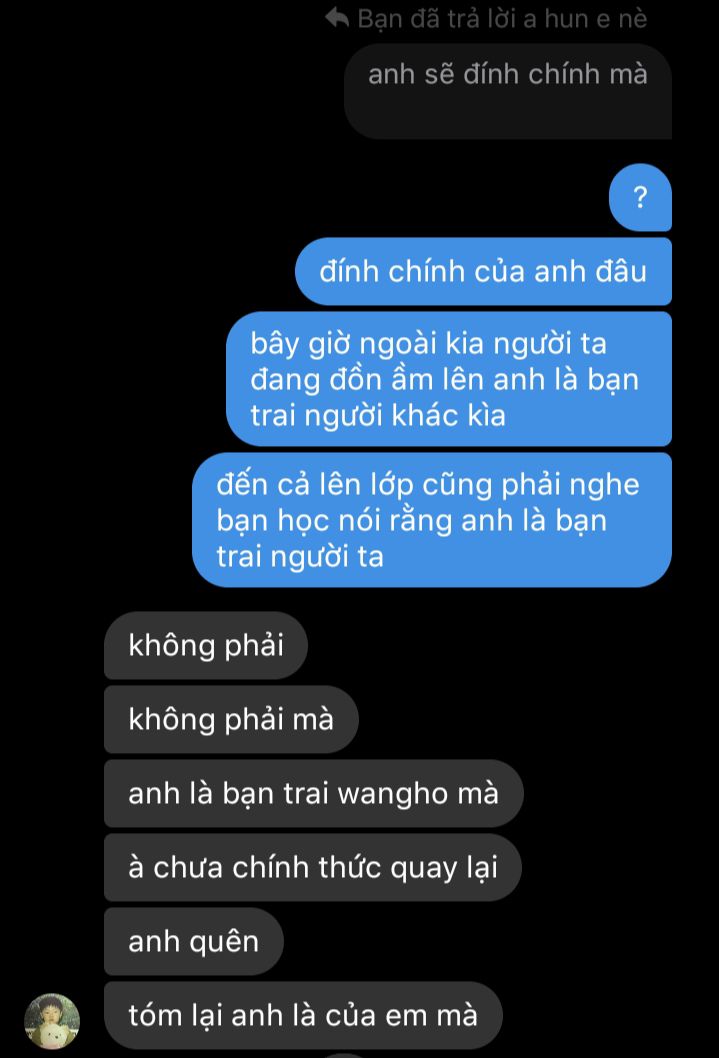Tap the boy avatar profile picture
Viewport: 719px width, 1058px height.
[x=52, y=1021]
